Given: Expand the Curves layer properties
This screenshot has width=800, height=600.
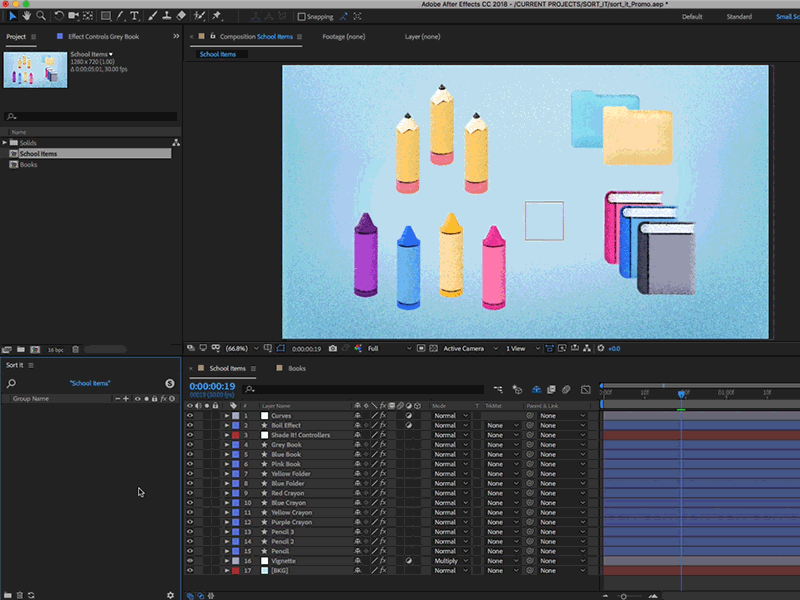Looking at the screenshot, I should click(x=226, y=415).
